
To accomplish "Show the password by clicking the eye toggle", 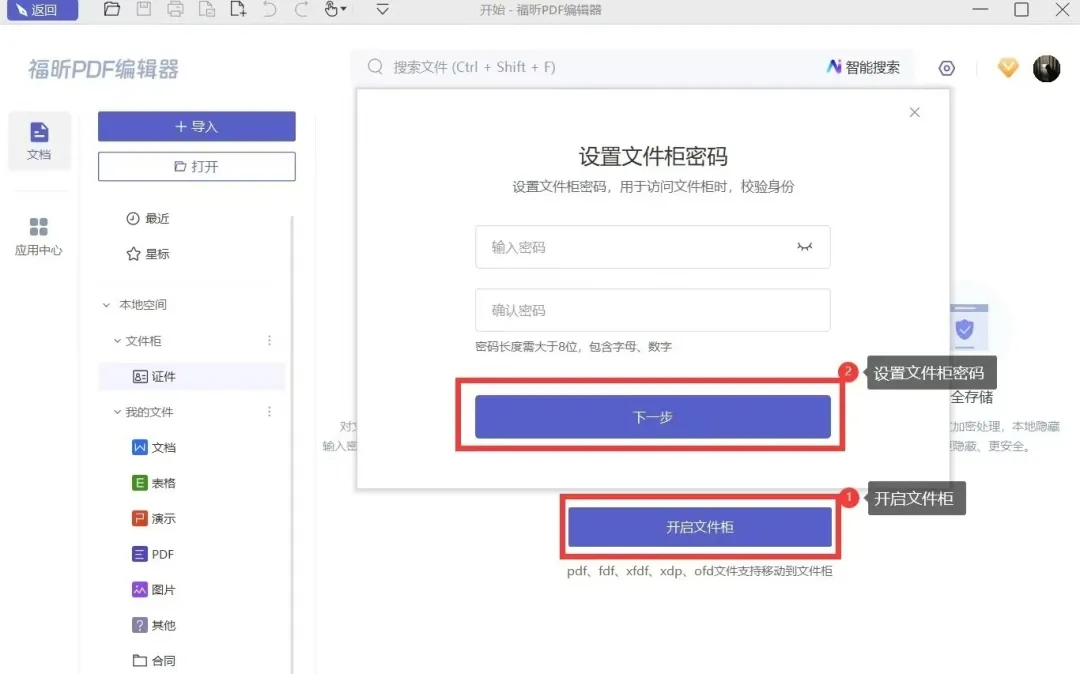I will coord(805,247).
